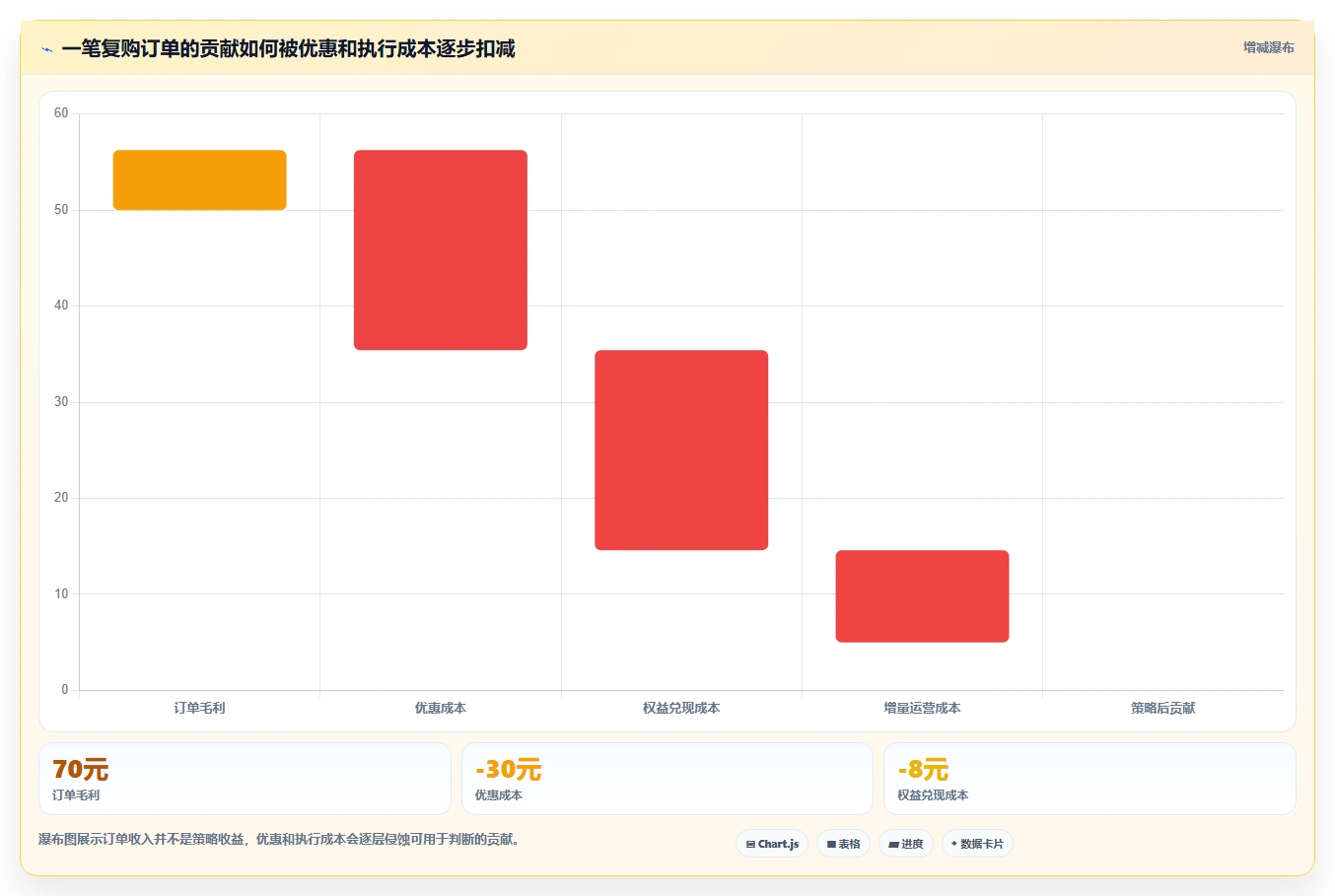Click the red 权益兑现成本 waterfall bar

tap(681, 450)
